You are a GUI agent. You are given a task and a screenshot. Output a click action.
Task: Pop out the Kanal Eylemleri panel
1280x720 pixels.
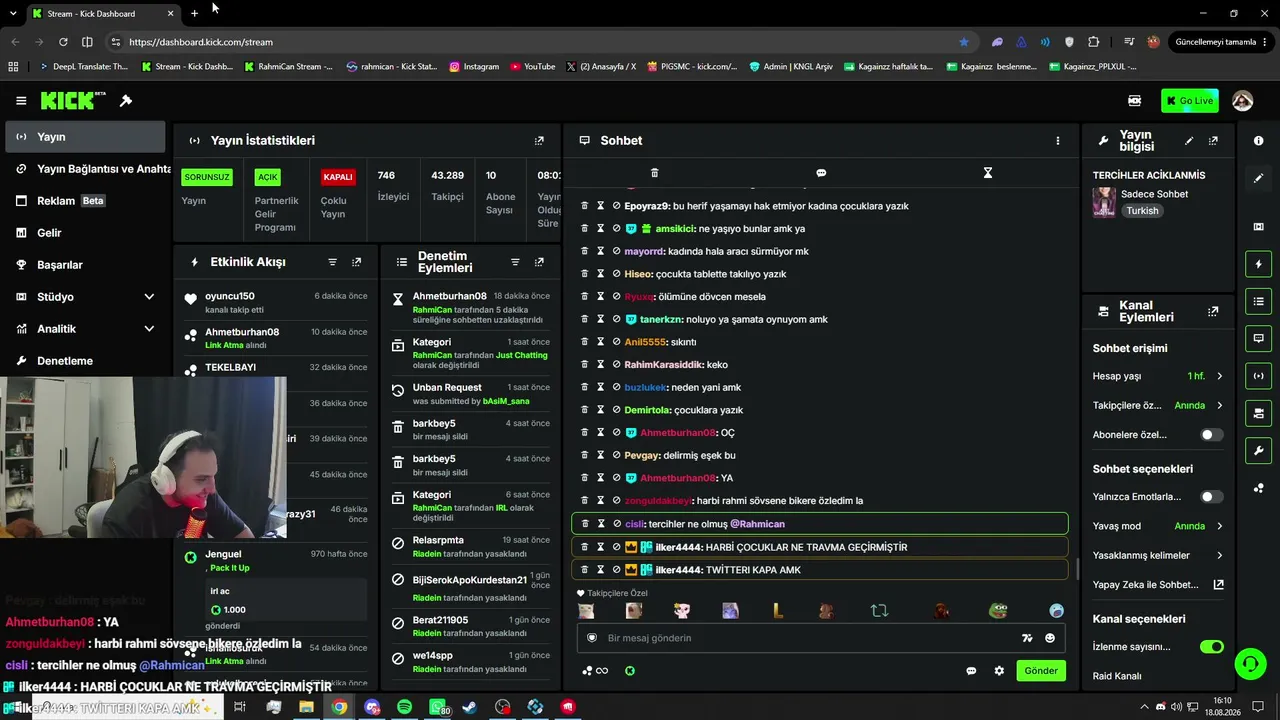(1213, 312)
